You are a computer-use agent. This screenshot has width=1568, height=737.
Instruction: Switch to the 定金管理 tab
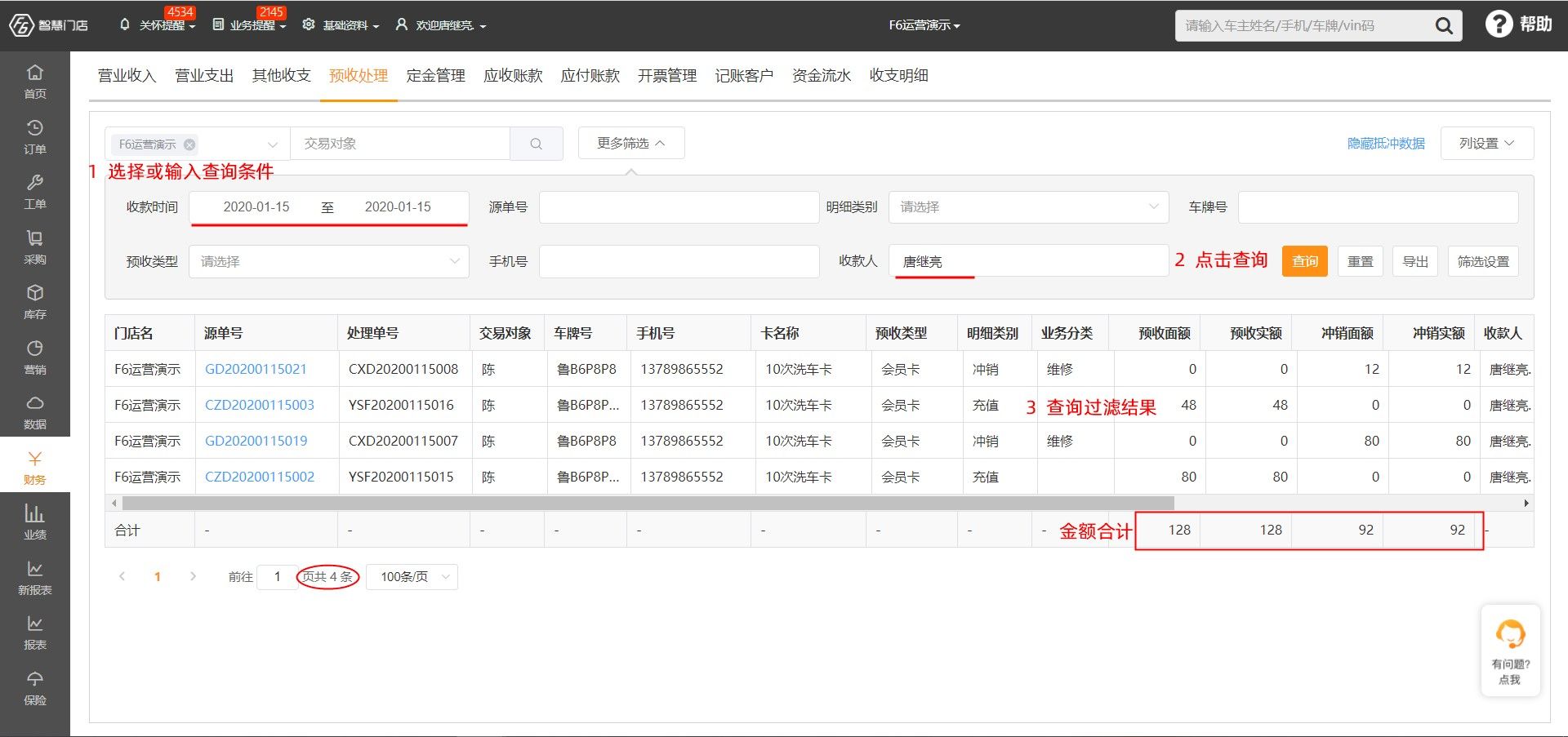[x=435, y=76]
